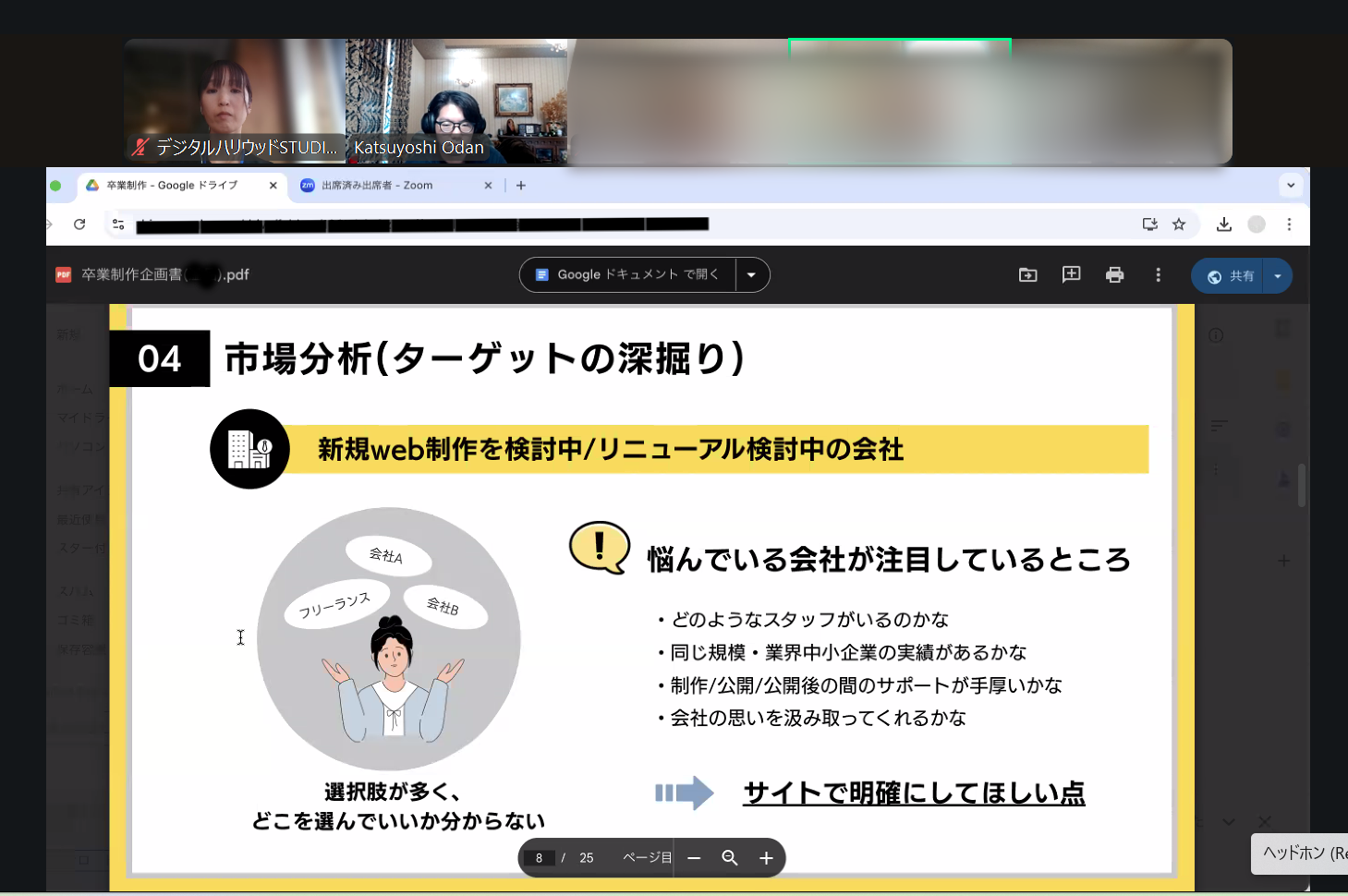Switch to the 出席済み出席者 - Zoom tab
This screenshot has height=896, width=1348.
(x=388, y=186)
